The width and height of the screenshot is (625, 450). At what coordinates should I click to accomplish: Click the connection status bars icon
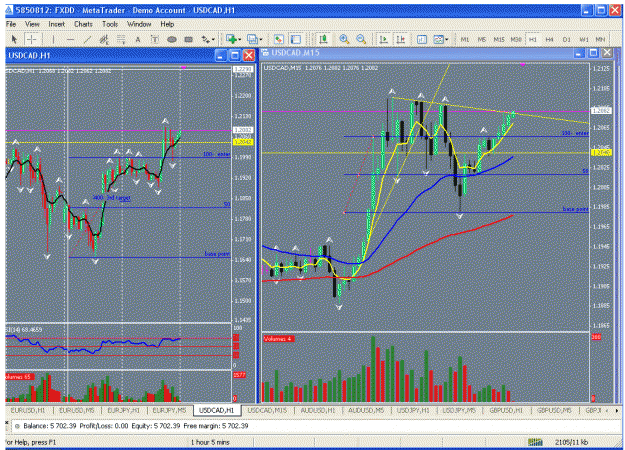point(535,442)
